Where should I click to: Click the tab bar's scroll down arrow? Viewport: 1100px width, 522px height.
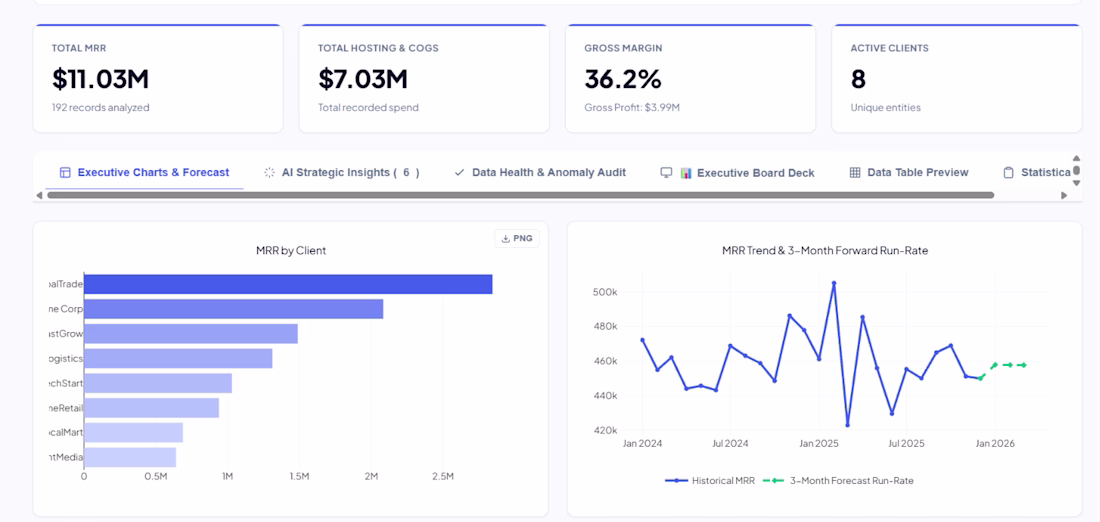[x=1077, y=183]
